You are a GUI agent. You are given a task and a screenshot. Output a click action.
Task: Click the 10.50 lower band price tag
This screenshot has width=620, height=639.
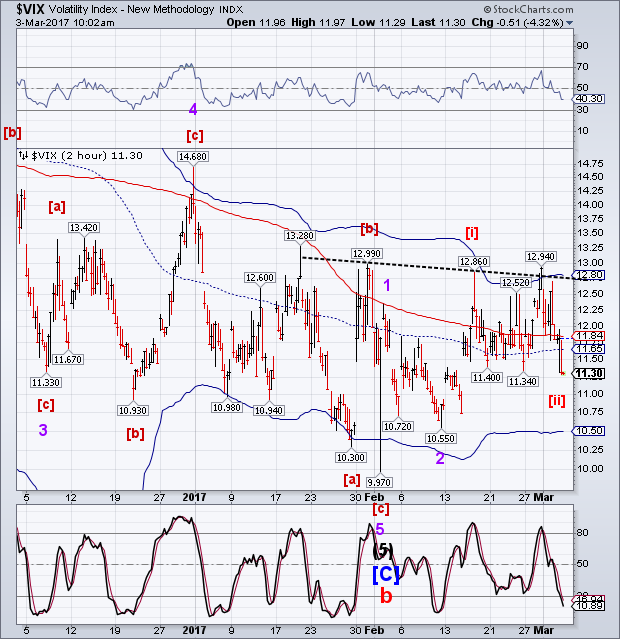[x=590, y=430]
